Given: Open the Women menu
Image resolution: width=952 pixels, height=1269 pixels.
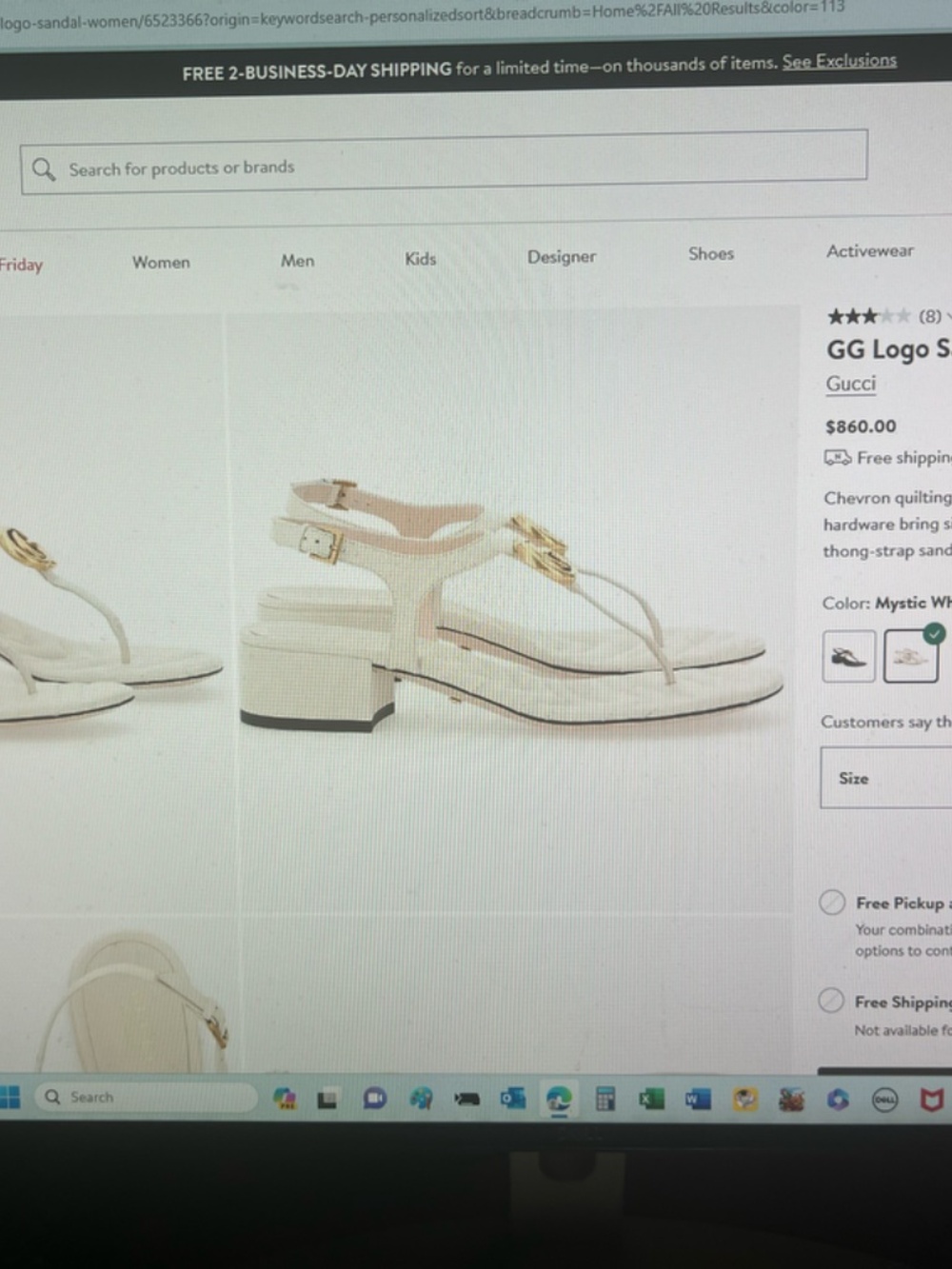Looking at the screenshot, I should pos(161,262).
